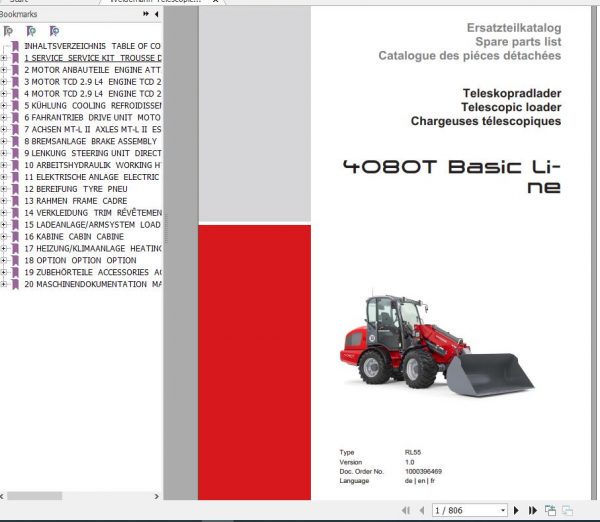Open the 11 ELEKTRISCHE ANLAGE bookmark
This screenshot has height=522, width=600.
91,177
